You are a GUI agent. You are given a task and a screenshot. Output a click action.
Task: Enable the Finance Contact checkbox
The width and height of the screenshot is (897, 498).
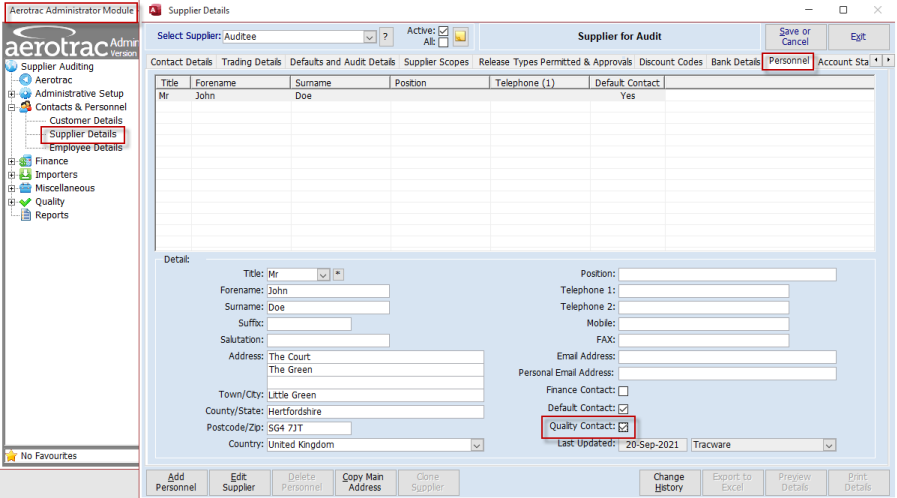pos(623,391)
